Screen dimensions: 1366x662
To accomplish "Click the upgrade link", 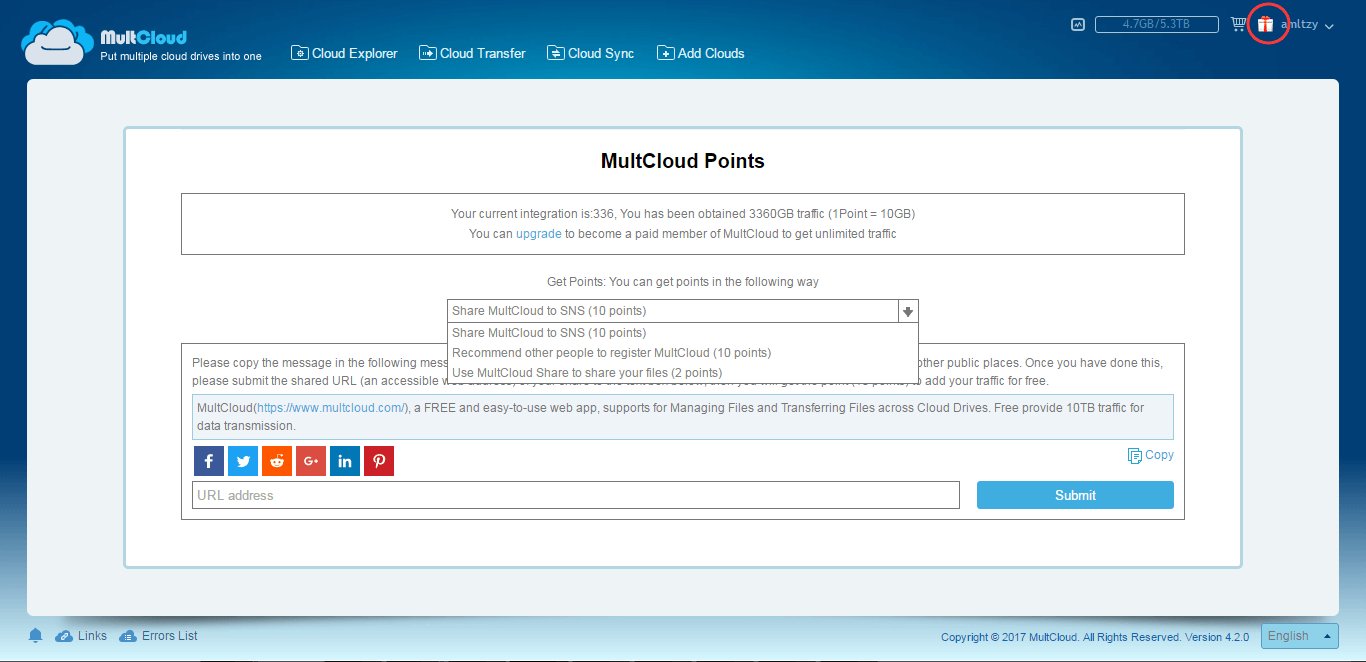I will pos(538,233).
